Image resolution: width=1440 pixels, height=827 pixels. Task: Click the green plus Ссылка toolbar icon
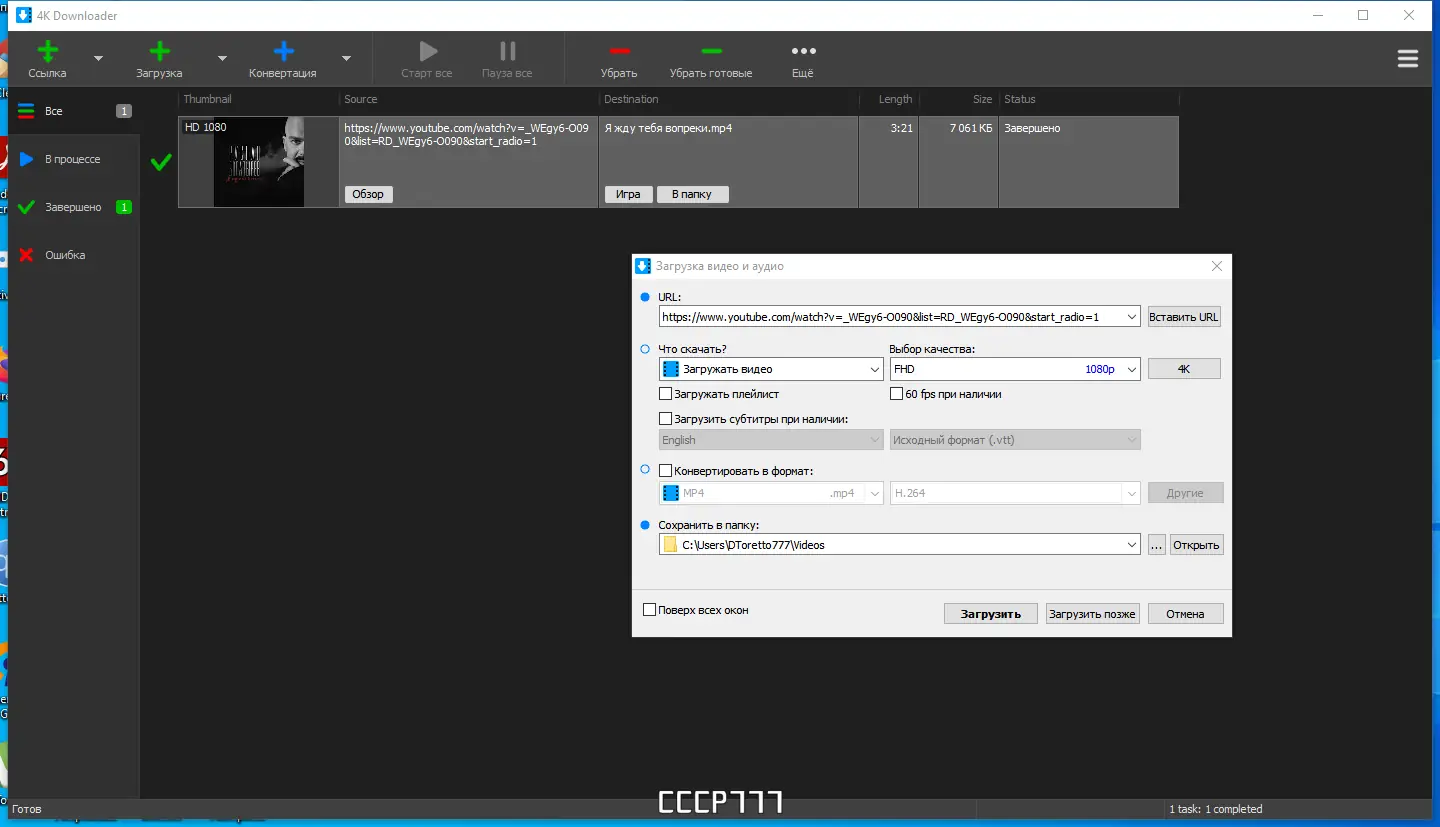(x=47, y=51)
